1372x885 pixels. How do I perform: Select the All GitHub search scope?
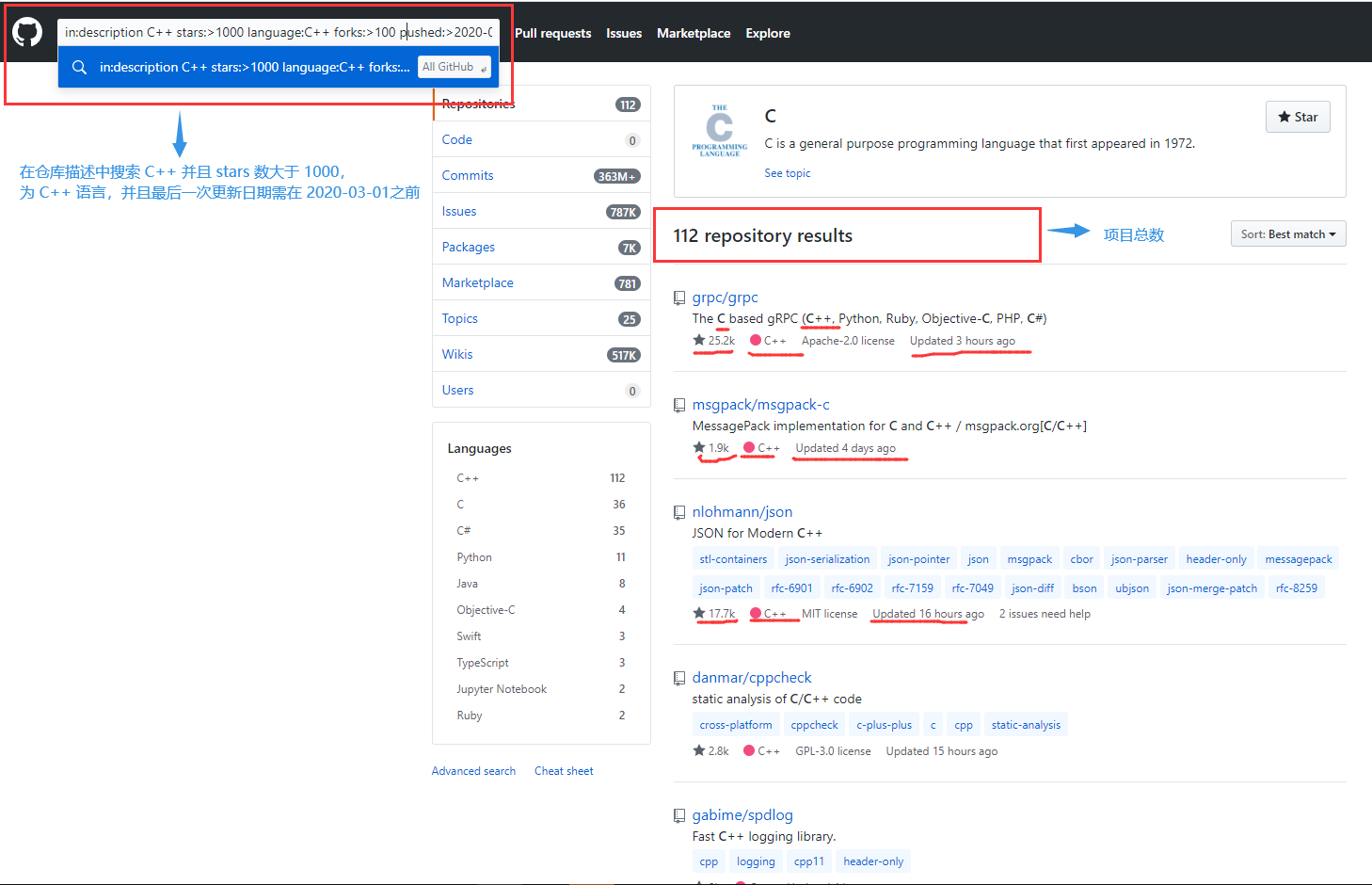pyautogui.click(x=455, y=67)
